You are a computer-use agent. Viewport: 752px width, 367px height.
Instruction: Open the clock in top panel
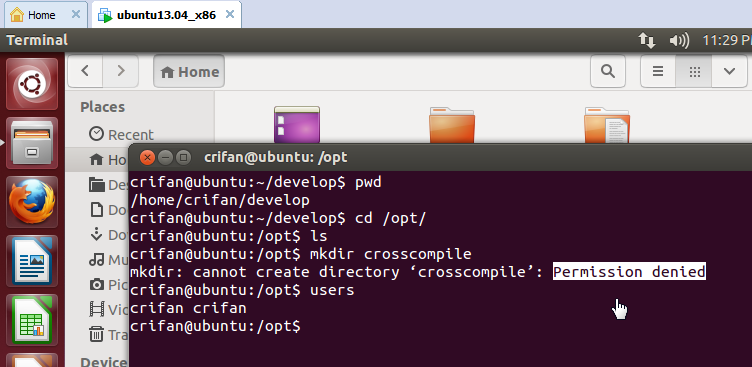click(x=727, y=40)
